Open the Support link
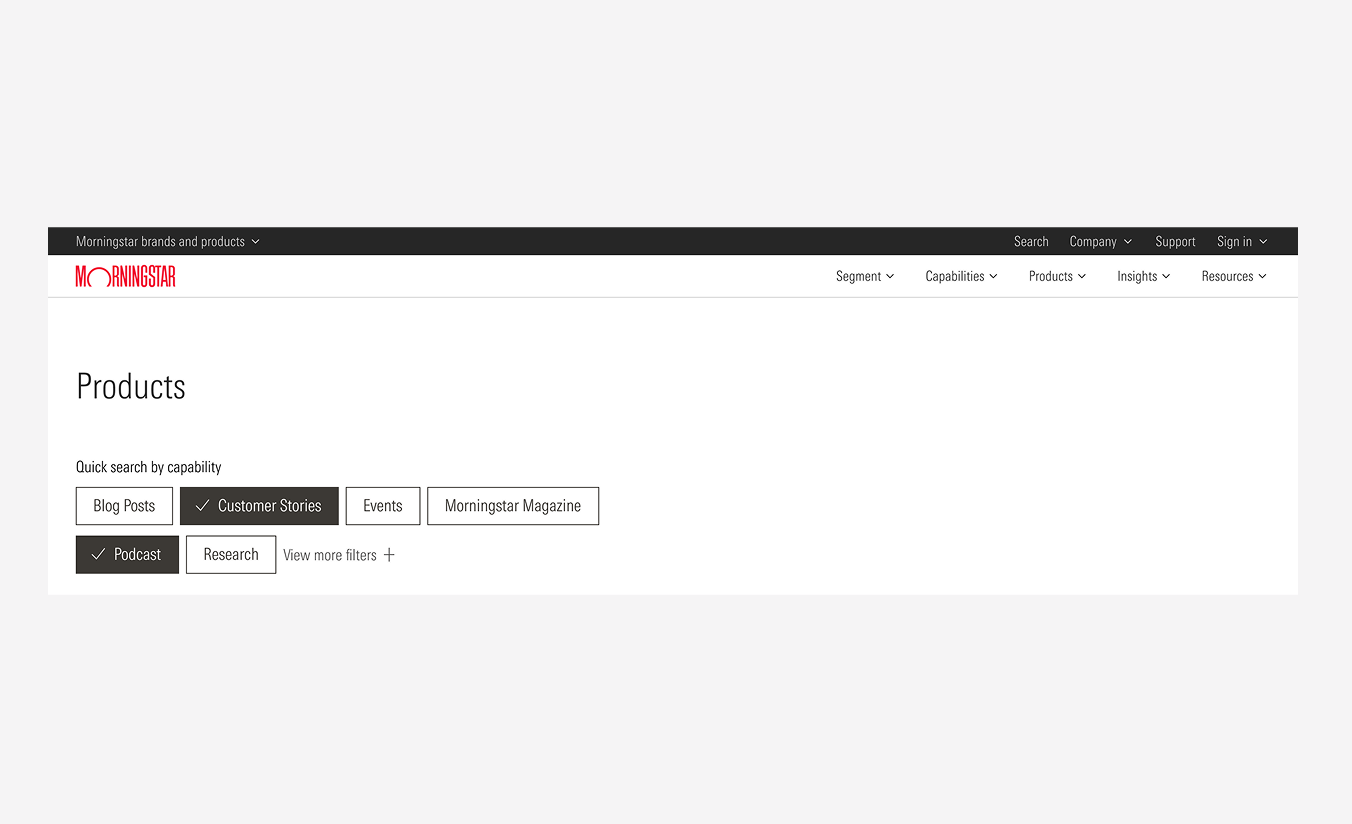Image resolution: width=1352 pixels, height=824 pixels. click(1175, 242)
